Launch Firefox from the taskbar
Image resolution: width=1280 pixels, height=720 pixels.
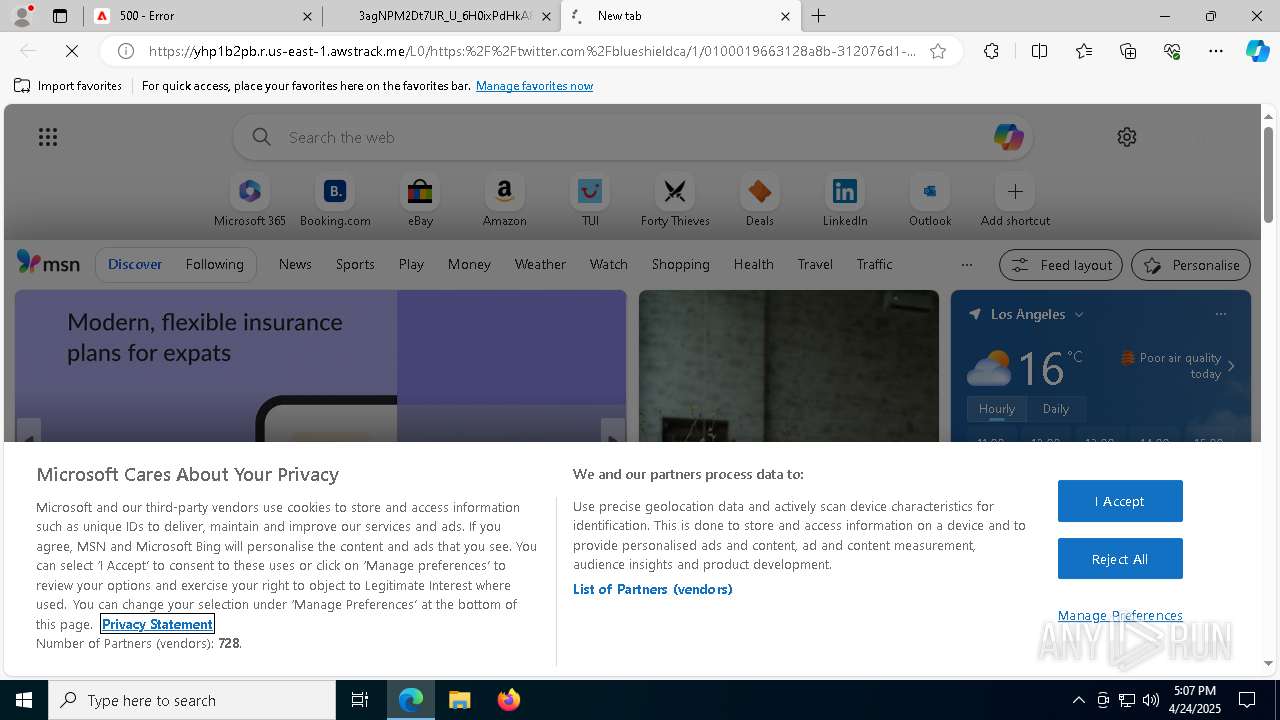click(x=508, y=700)
